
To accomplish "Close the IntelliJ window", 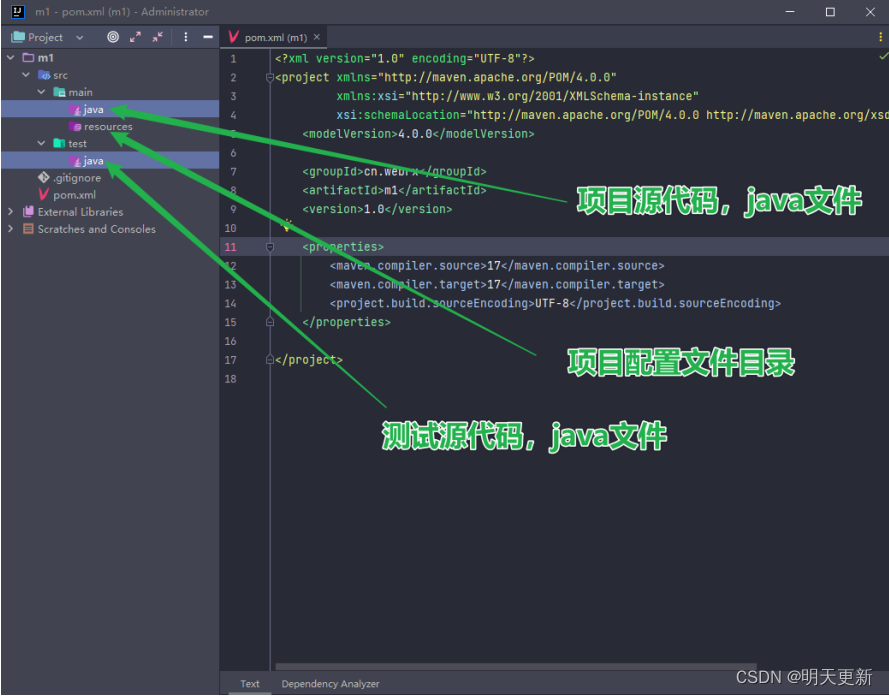I will click(870, 12).
